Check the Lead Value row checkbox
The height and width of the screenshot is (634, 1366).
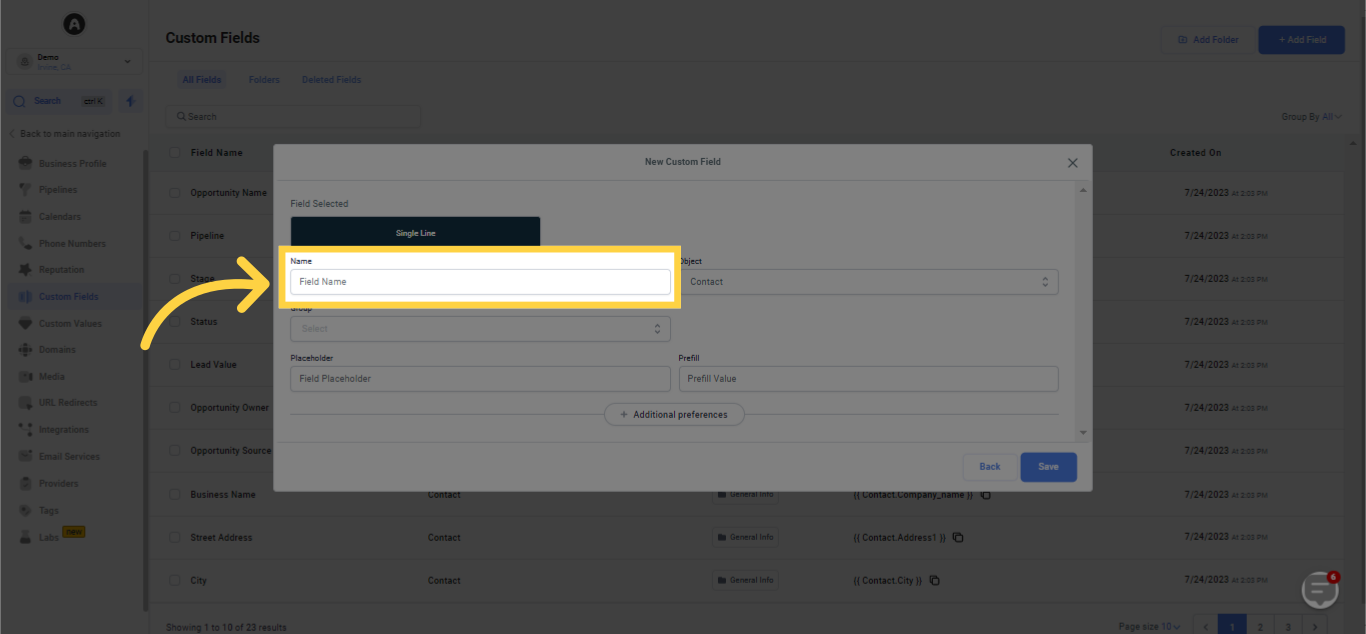(175, 365)
